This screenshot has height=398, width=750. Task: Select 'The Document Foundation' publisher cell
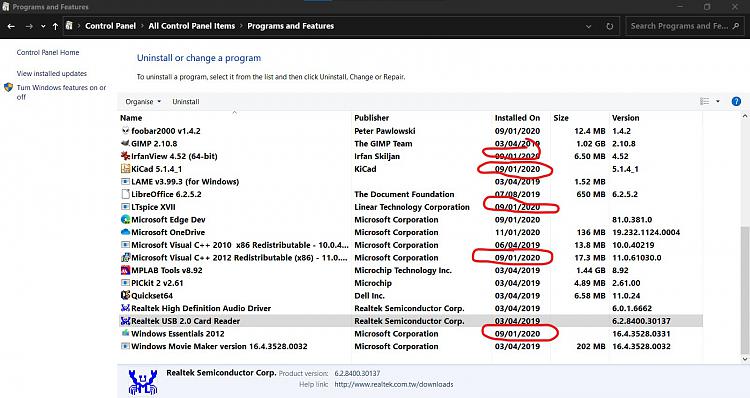pos(404,194)
